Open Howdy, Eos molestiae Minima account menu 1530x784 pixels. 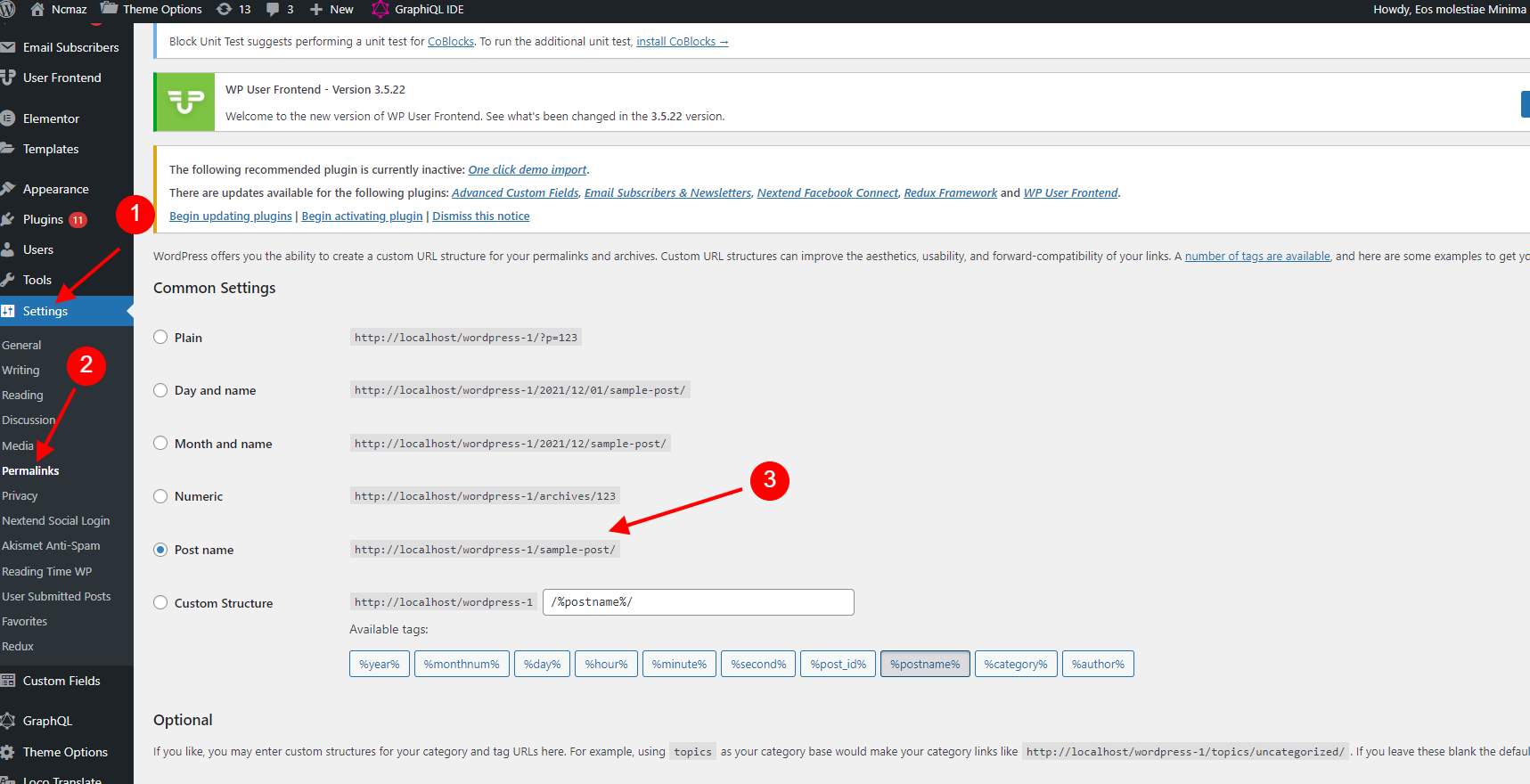click(x=1450, y=9)
